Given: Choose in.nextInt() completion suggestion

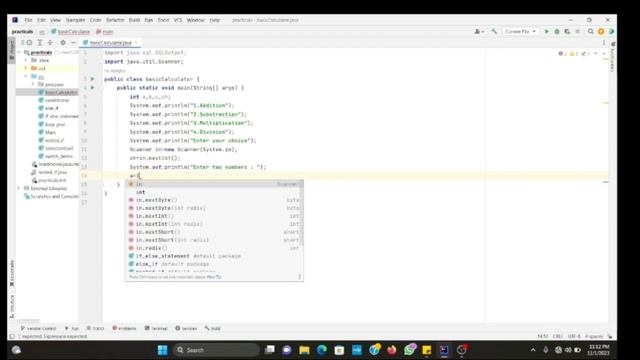Looking at the screenshot, I should point(214,216).
